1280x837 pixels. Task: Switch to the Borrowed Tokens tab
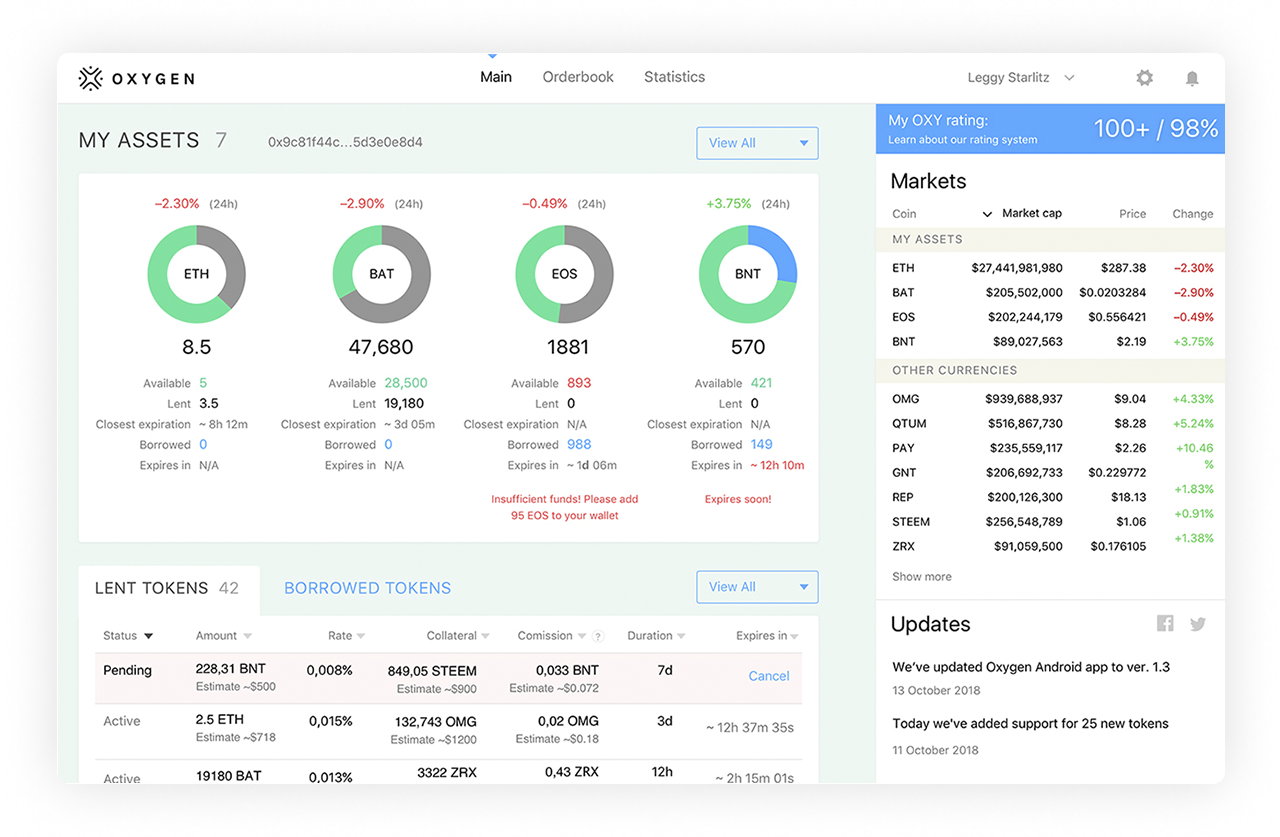tap(367, 588)
